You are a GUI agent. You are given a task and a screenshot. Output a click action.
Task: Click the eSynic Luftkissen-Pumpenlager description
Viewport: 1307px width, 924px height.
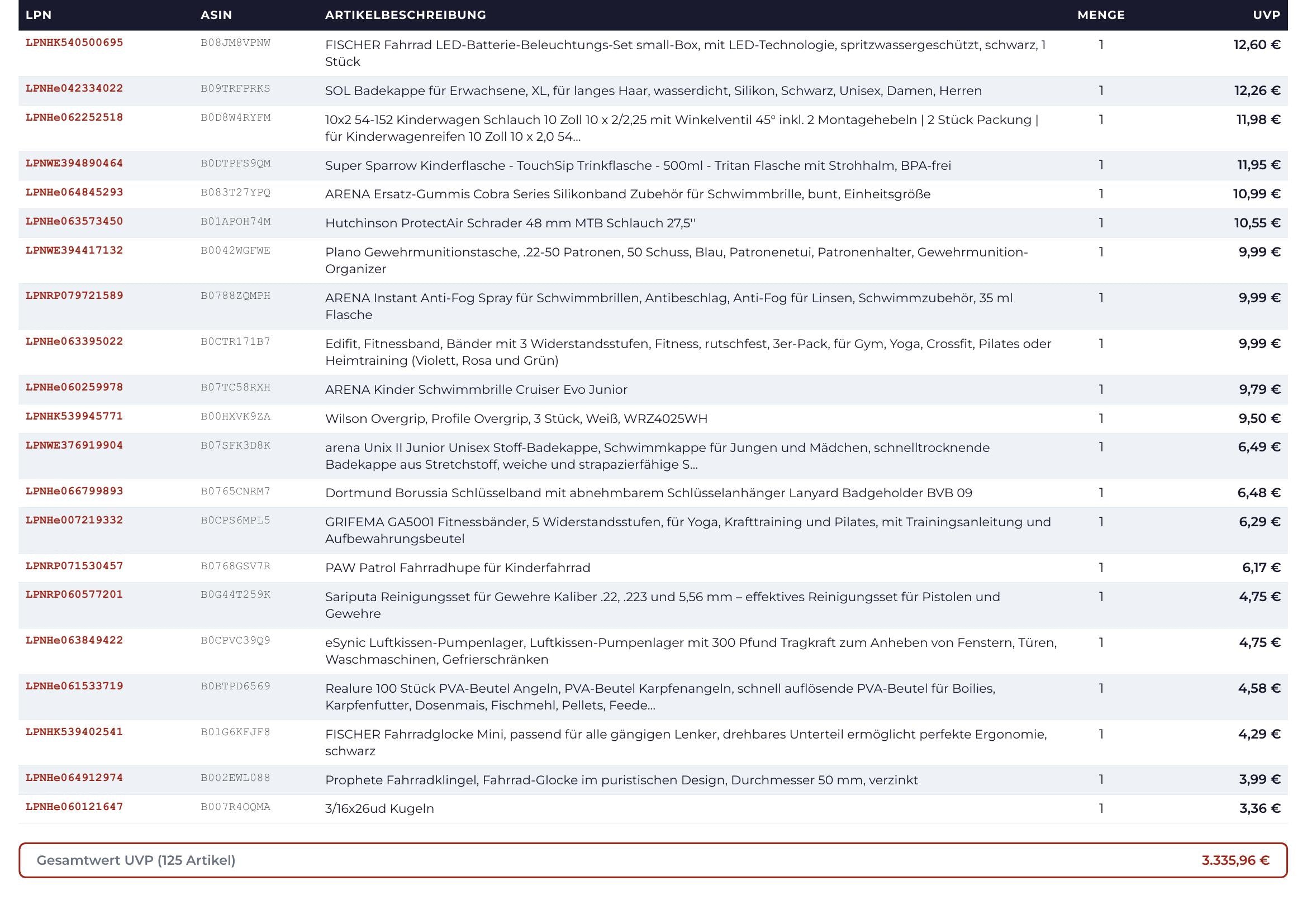[691, 651]
